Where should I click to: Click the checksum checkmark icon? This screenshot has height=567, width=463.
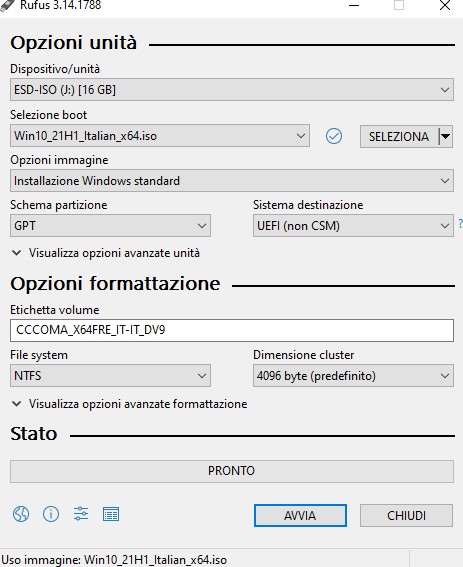334,136
